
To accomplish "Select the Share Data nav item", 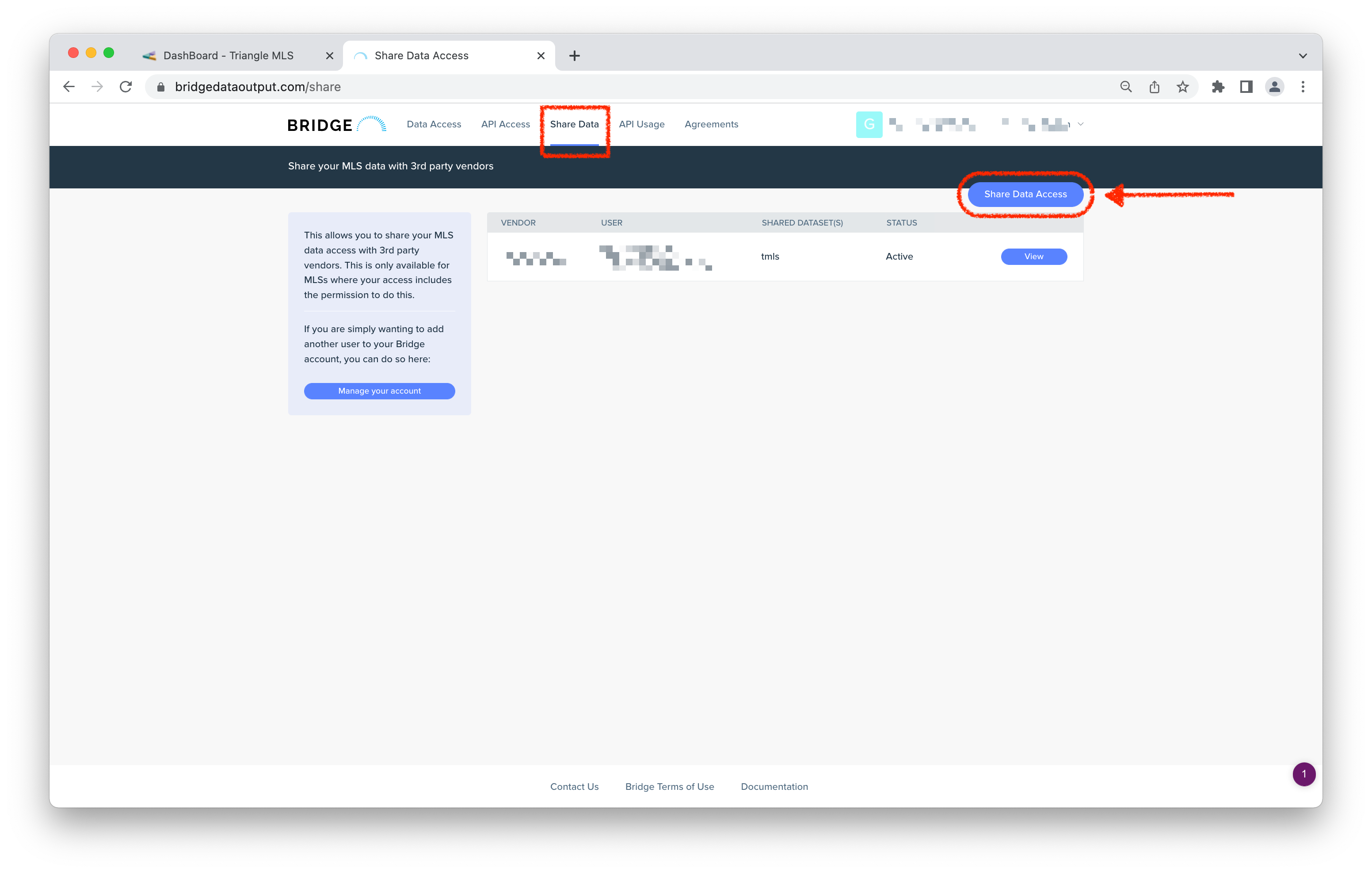I will (x=574, y=124).
